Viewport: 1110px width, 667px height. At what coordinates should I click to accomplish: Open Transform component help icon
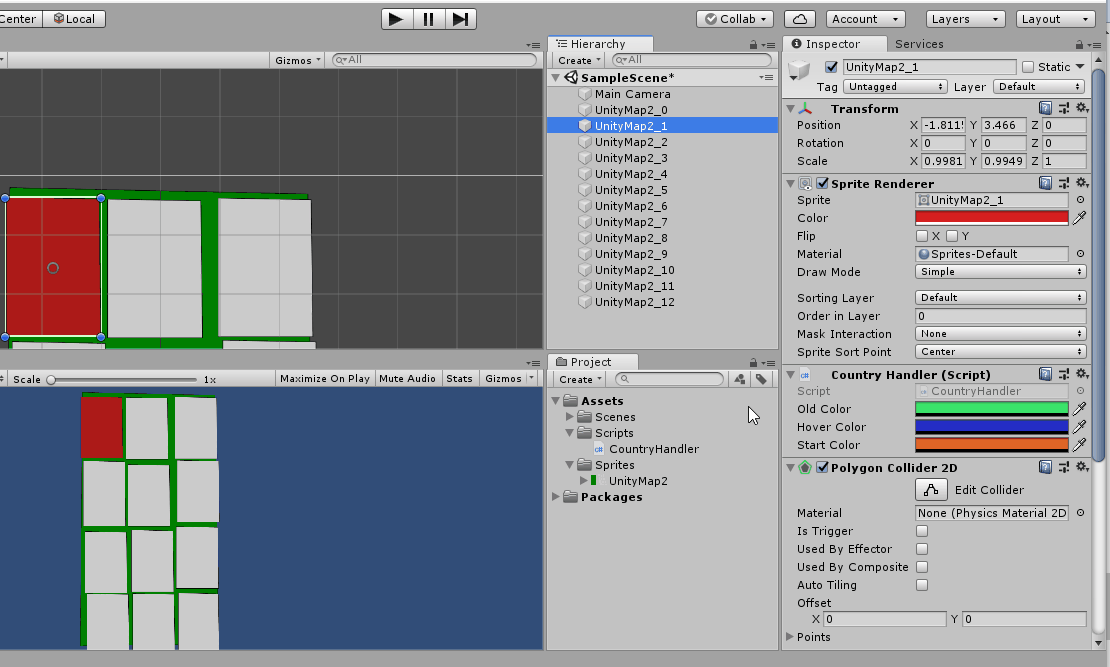(1045, 108)
